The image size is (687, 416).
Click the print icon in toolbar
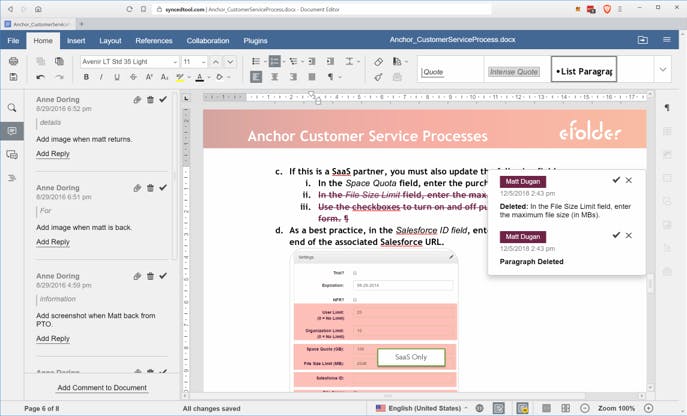14,61
